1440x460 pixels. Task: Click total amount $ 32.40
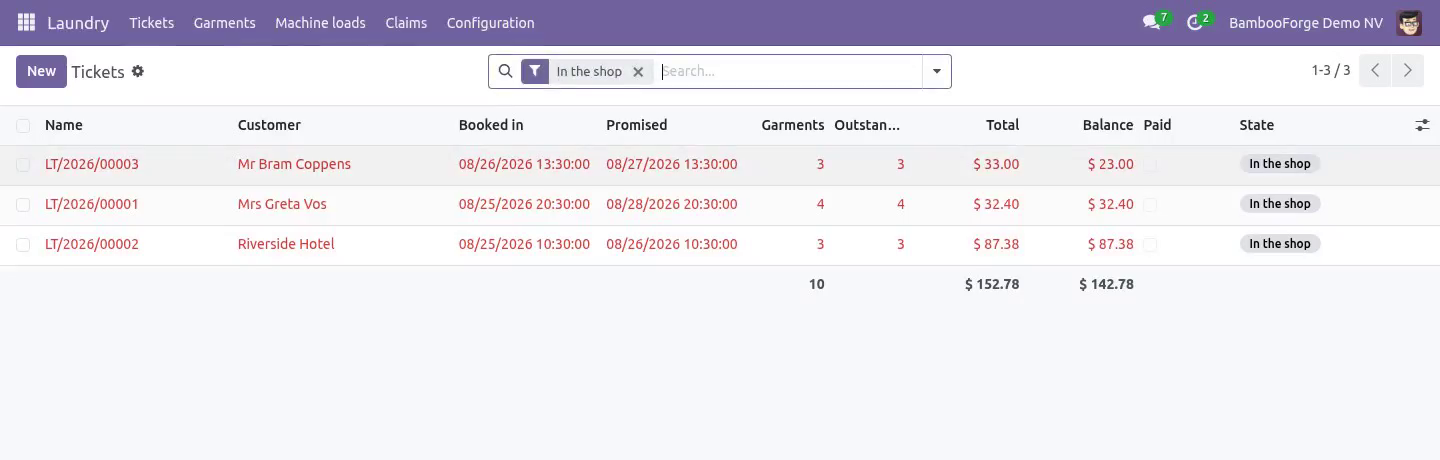tap(996, 204)
